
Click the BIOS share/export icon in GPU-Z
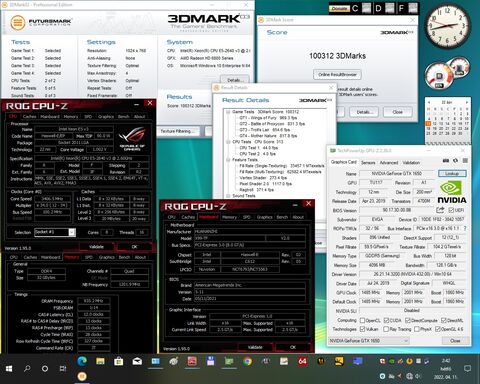(440, 210)
